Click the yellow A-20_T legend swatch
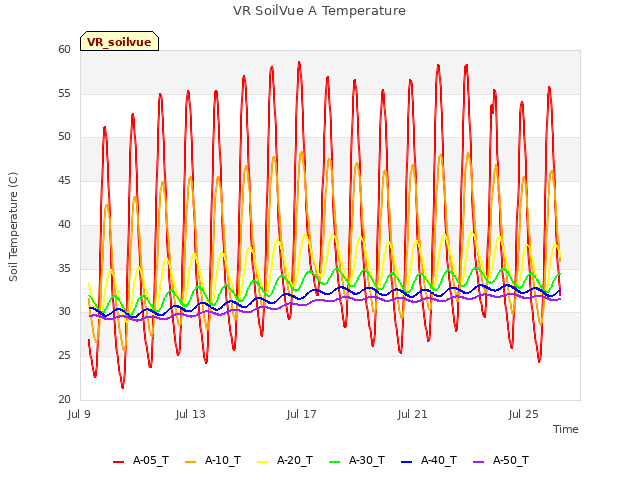640x480 pixels. (262, 462)
